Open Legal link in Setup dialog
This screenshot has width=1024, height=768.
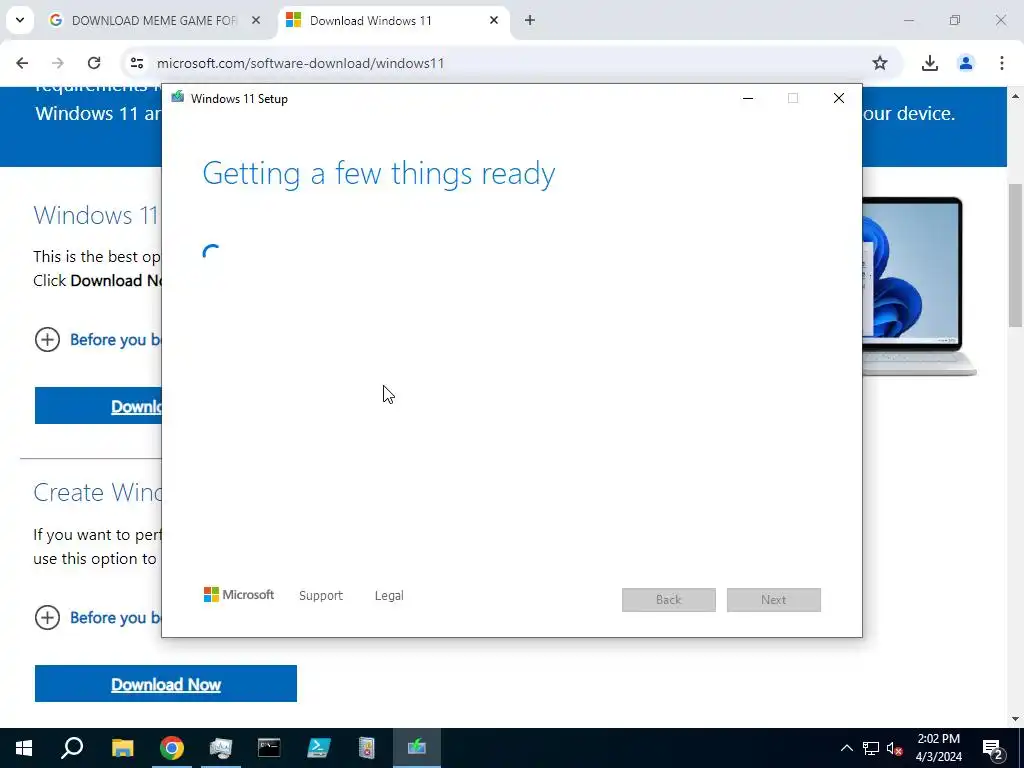tap(389, 596)
